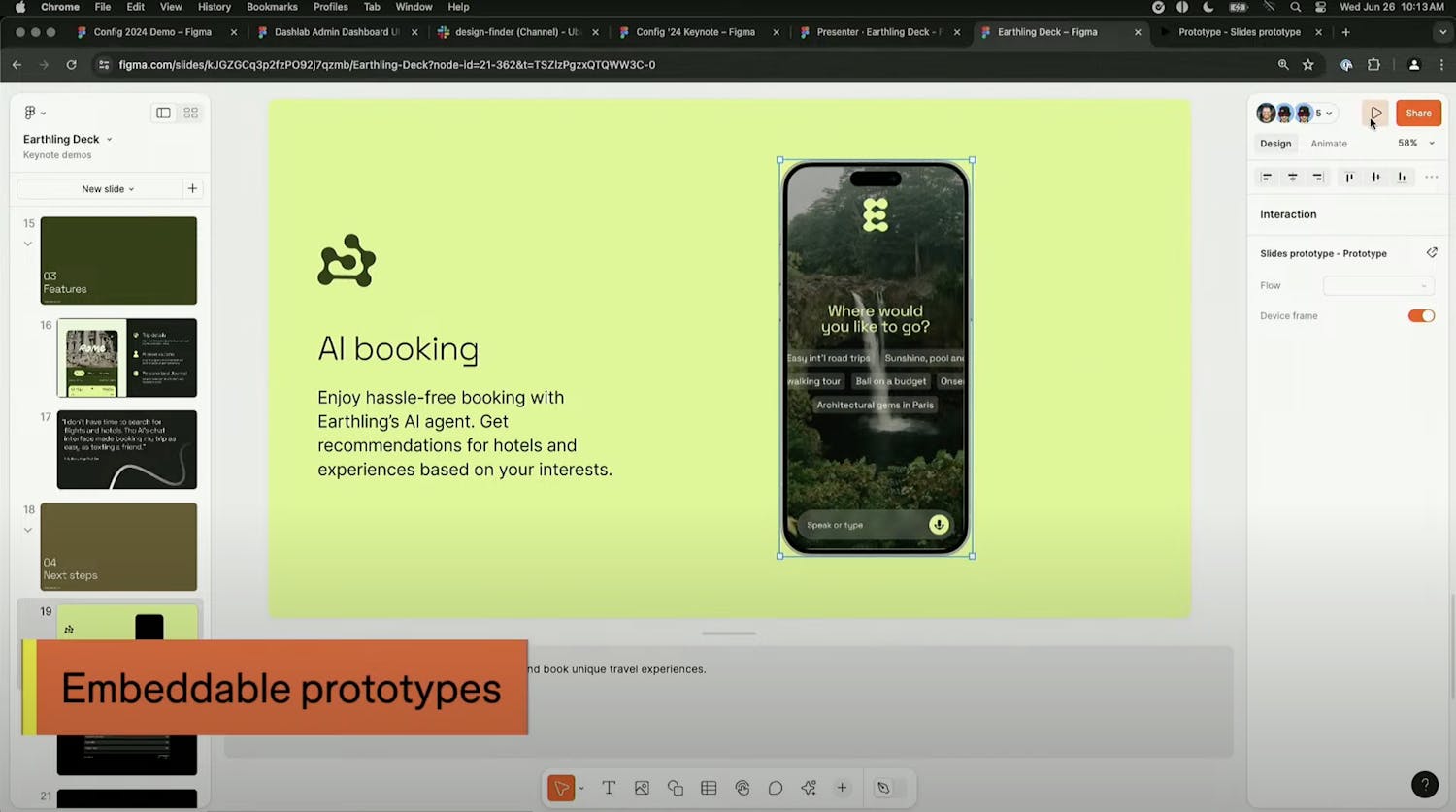Click the orange Share button
Screen dimensions: 1456x812
(x=1418, y=114)
